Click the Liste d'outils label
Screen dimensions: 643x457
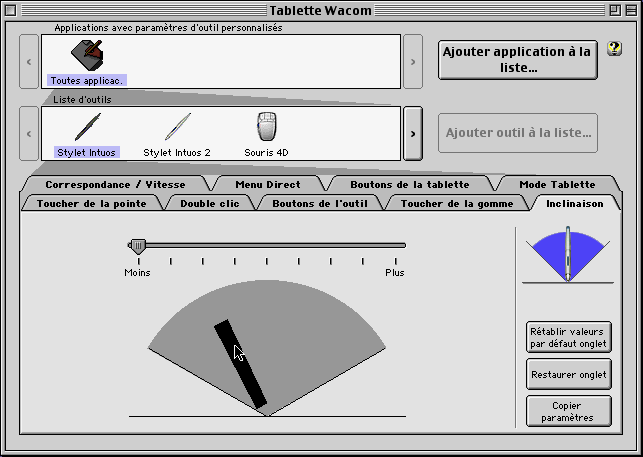82,100
